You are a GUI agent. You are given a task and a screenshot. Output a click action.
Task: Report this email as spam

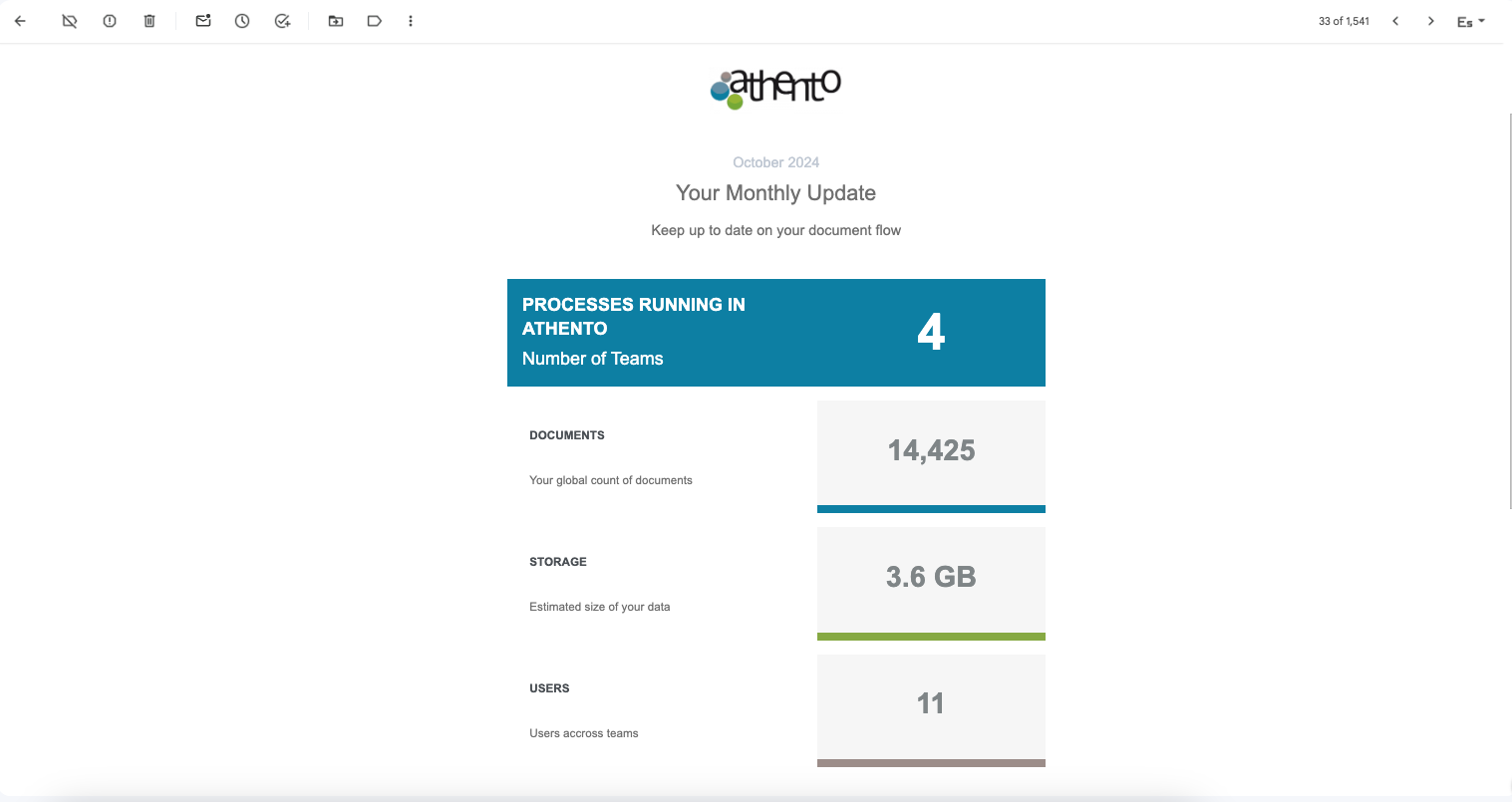pyautogui.click(x=110, y=21)
